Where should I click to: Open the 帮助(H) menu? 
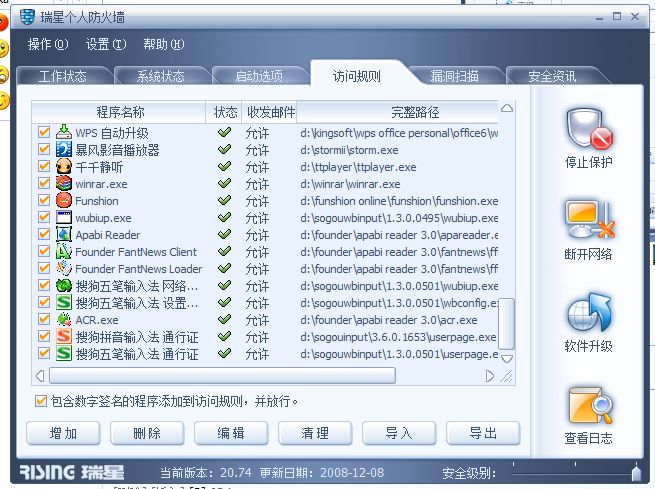pyautogui.click(x=163, y=44)
